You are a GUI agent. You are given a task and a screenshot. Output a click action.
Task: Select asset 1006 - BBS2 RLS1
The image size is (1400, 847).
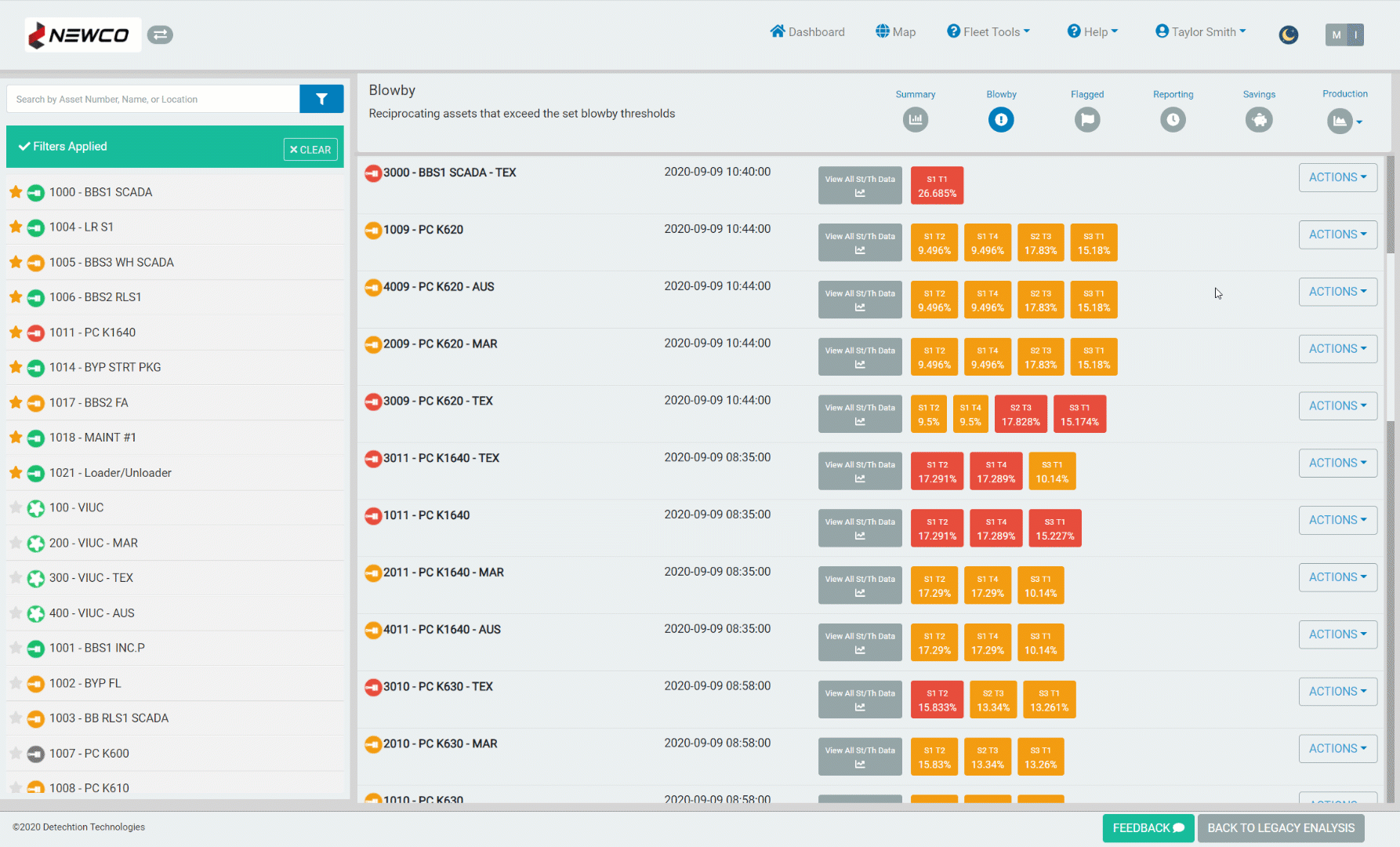pos(96,297)
